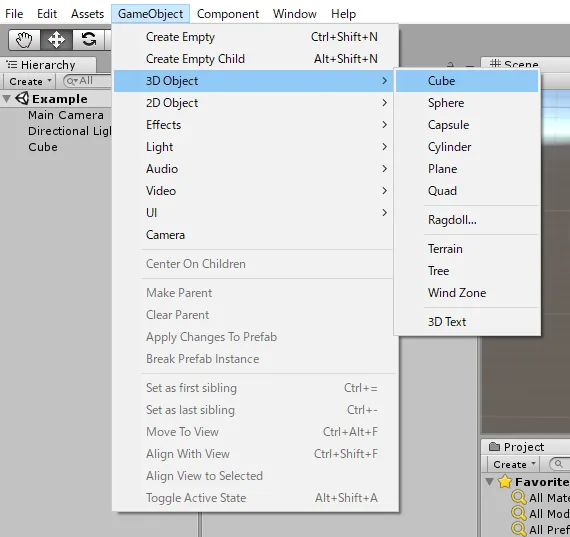Open the Hierarchy Create dropdown
Screen dimensions: 570x537
point(30,81)
